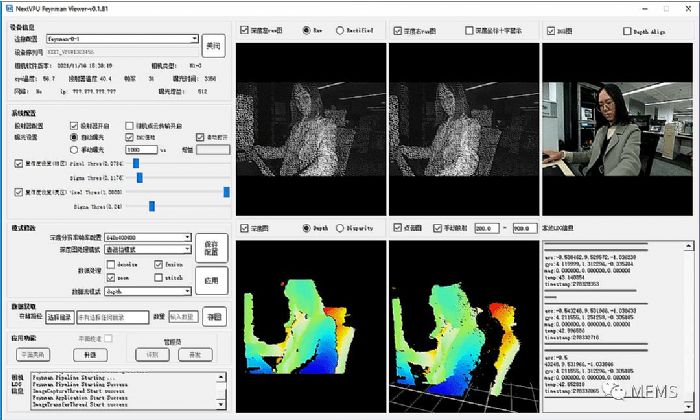Click the 应用 apply button
Screen dimensions: 700x420
point(215,282)
